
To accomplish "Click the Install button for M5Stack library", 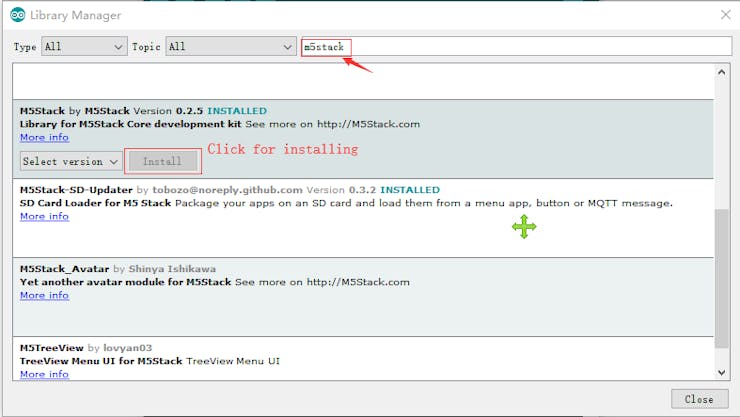I will click(x=162, y=161).
